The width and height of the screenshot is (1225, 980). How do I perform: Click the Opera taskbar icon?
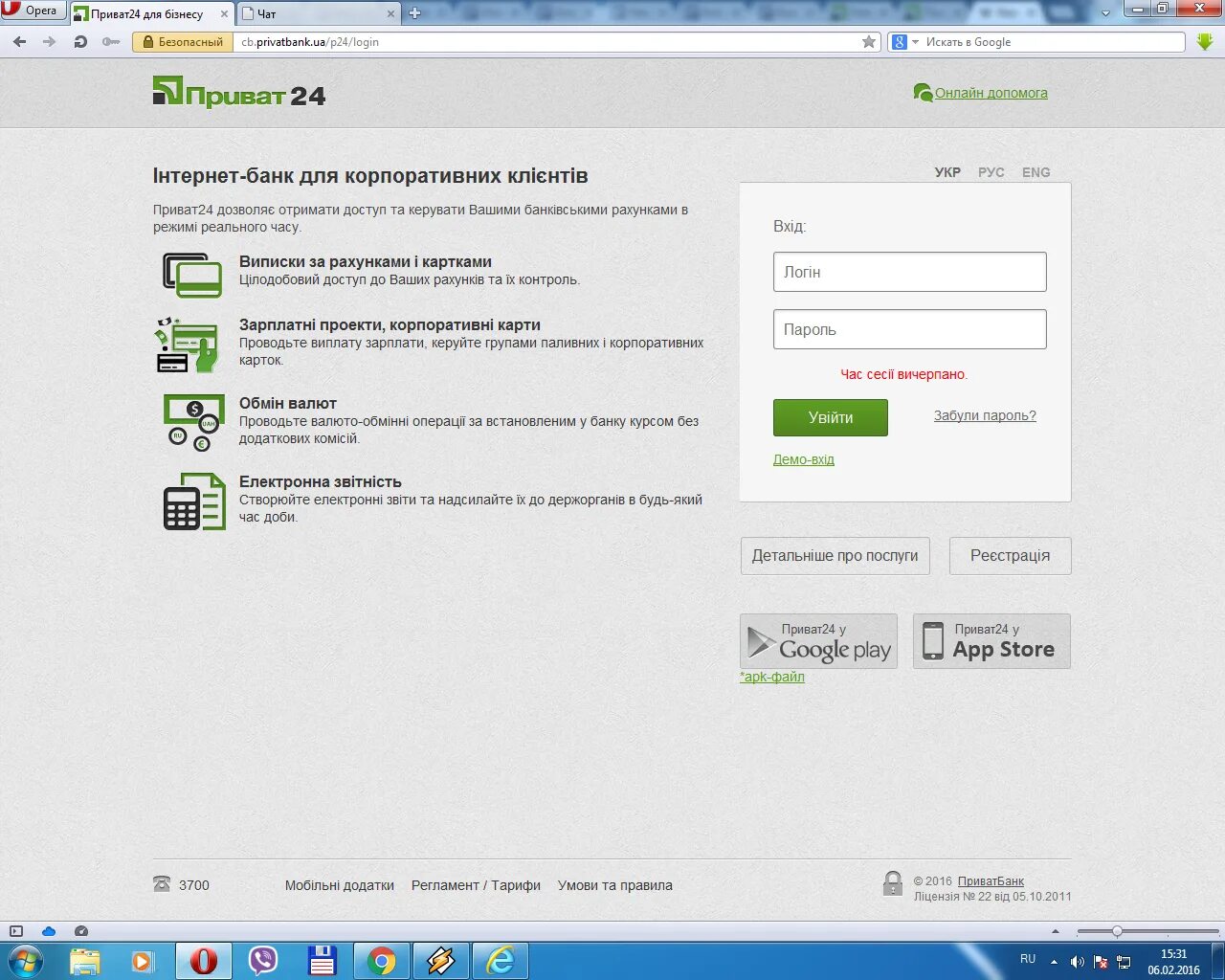(x=203, y=961)
